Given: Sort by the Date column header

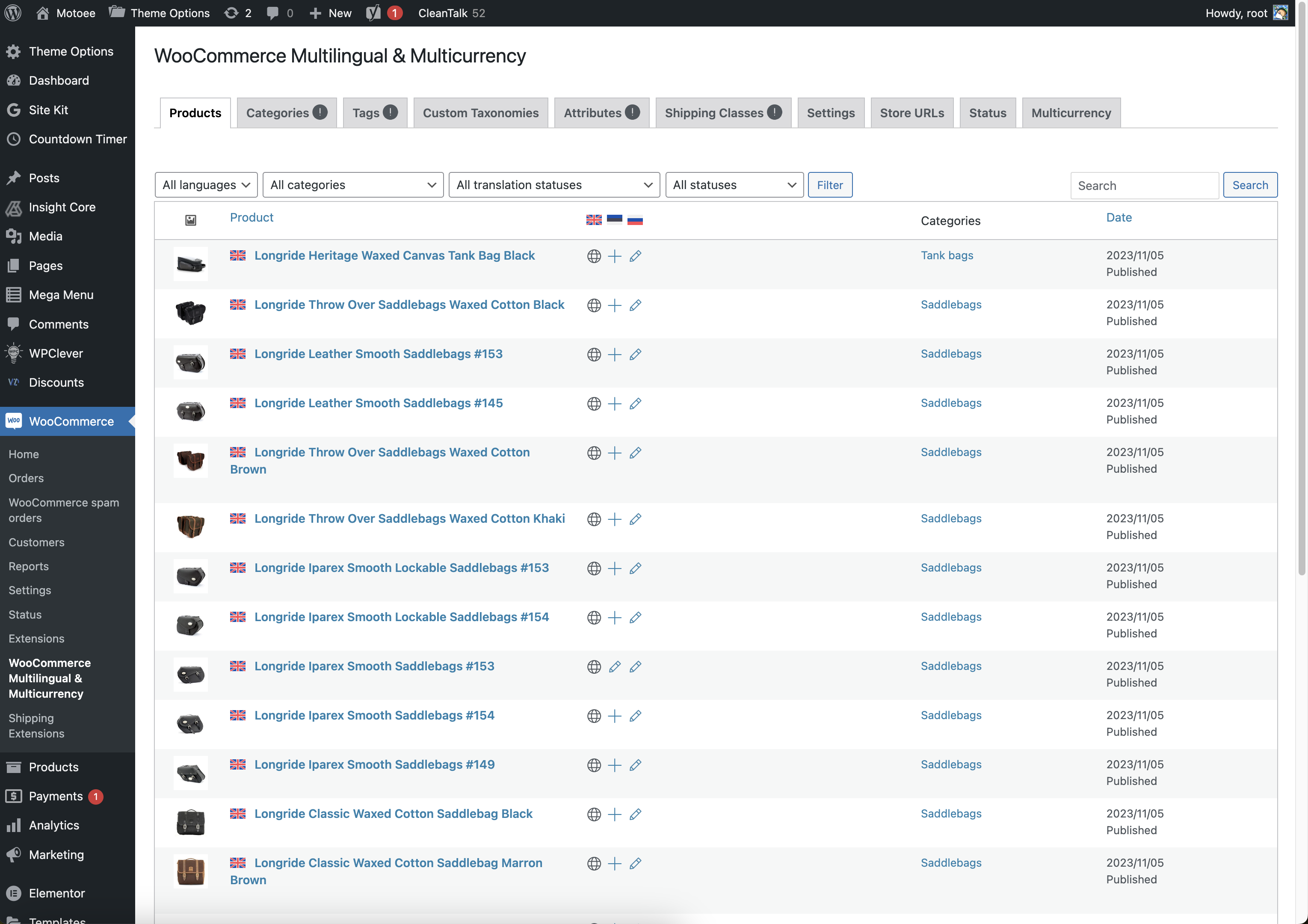Looking at the screenshot, I should pos(1118,217).
